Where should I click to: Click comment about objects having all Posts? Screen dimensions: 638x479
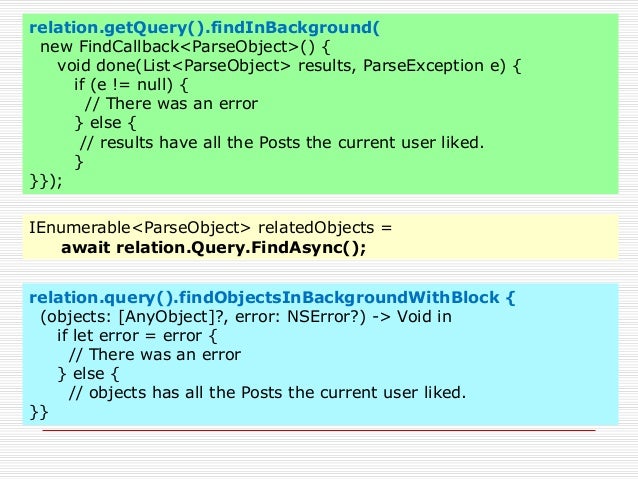coord(267,393)
